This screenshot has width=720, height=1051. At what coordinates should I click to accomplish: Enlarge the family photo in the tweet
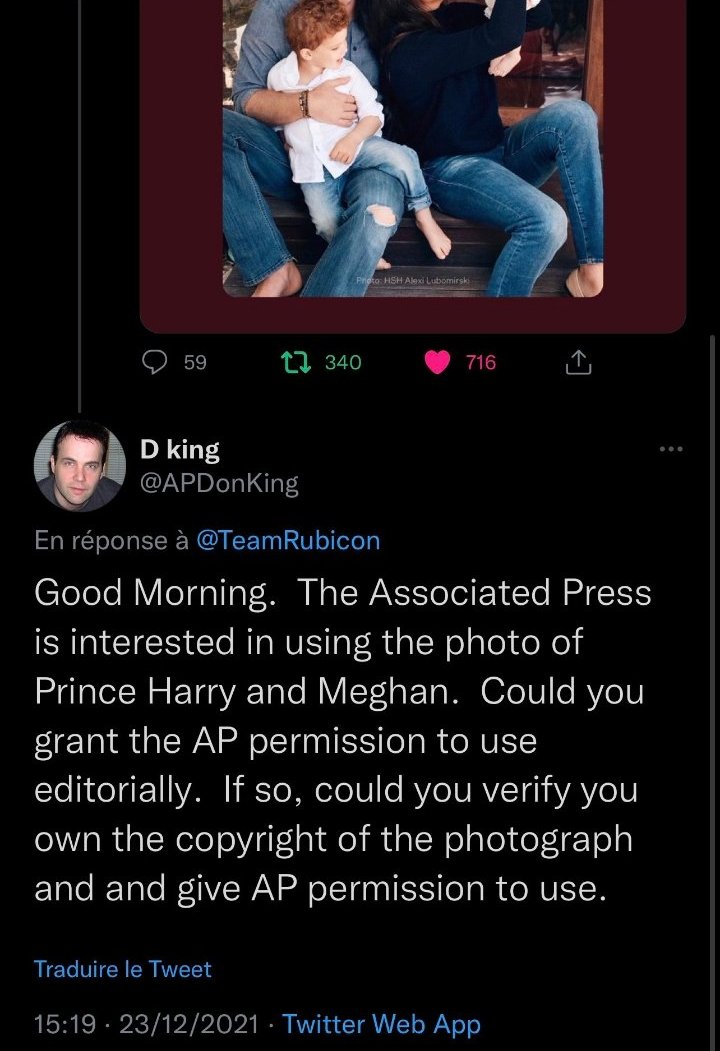[412, 150]
